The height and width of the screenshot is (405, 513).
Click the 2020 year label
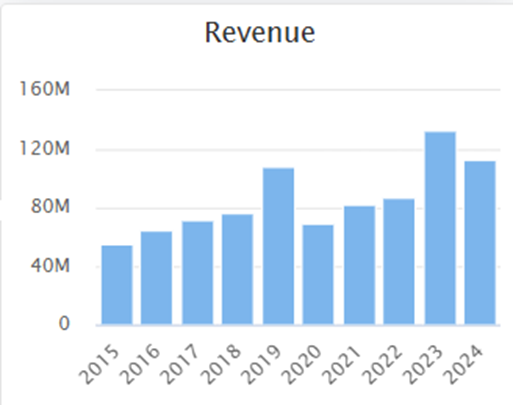tap(301, 365)
